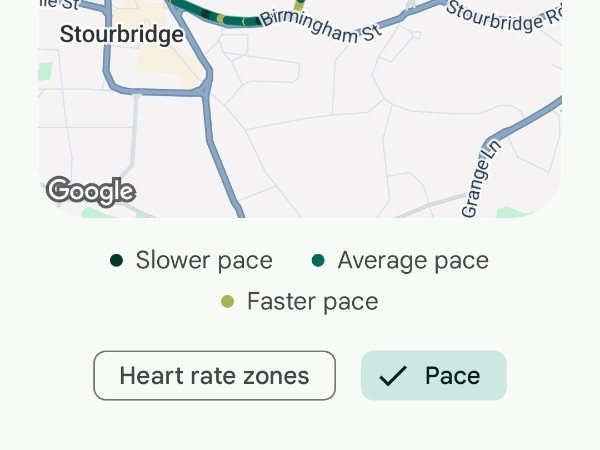Toggle the Pace filter chip

[434, 376]
